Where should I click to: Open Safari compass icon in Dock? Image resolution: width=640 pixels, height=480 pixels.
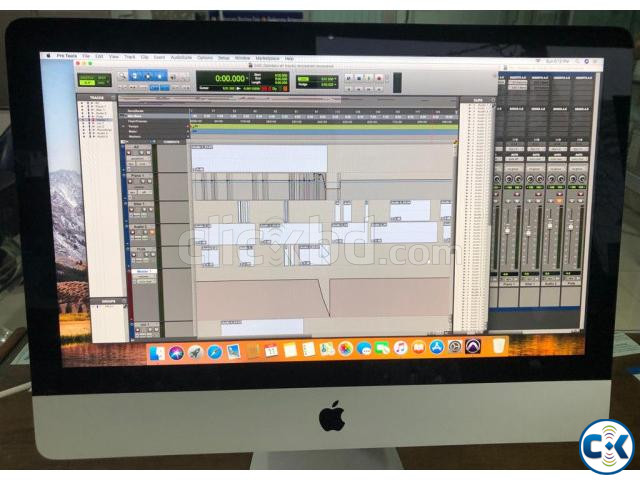(x=215, y=352)
